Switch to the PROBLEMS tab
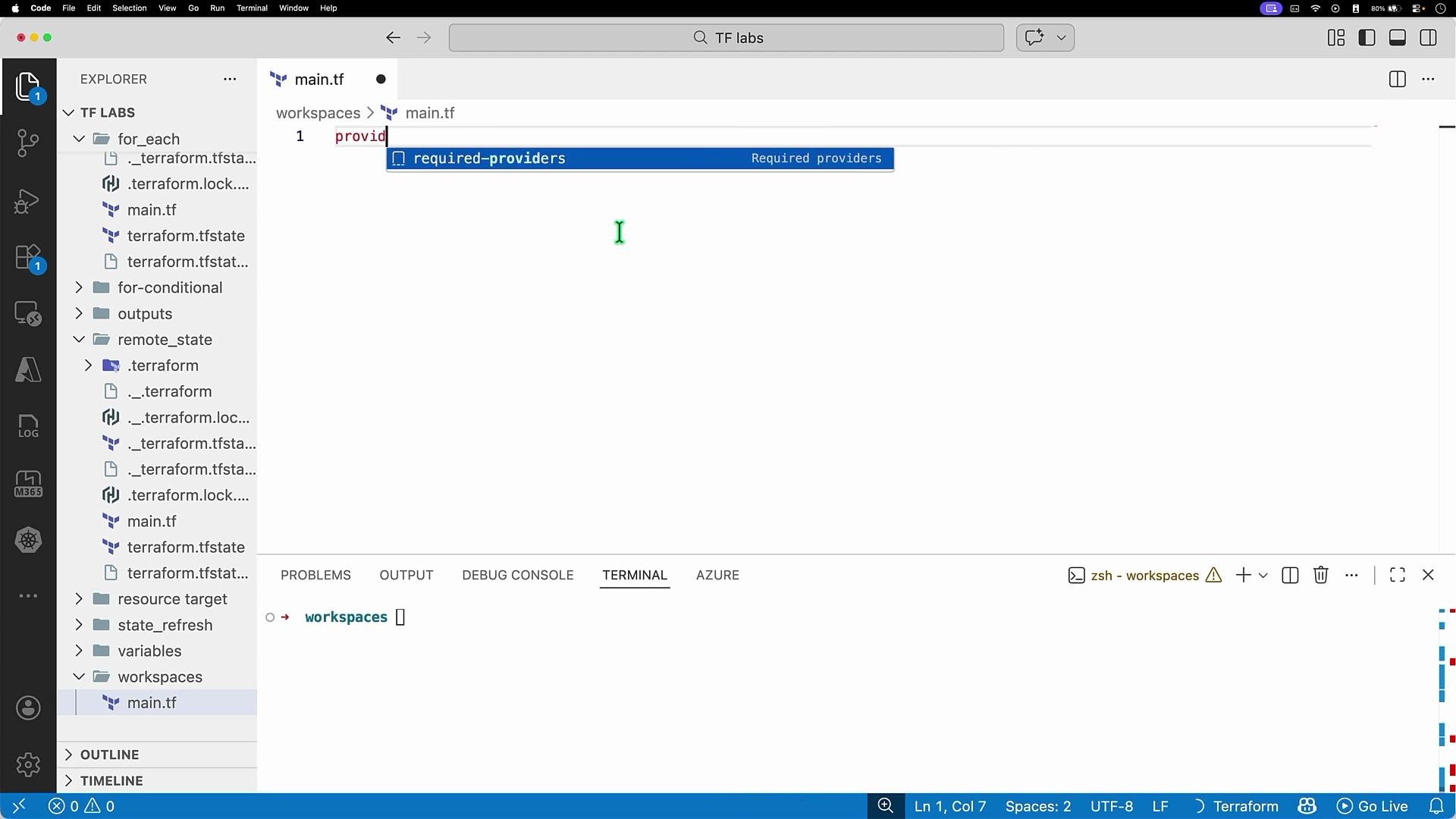 pyautogui.click(x=315, y=576)
